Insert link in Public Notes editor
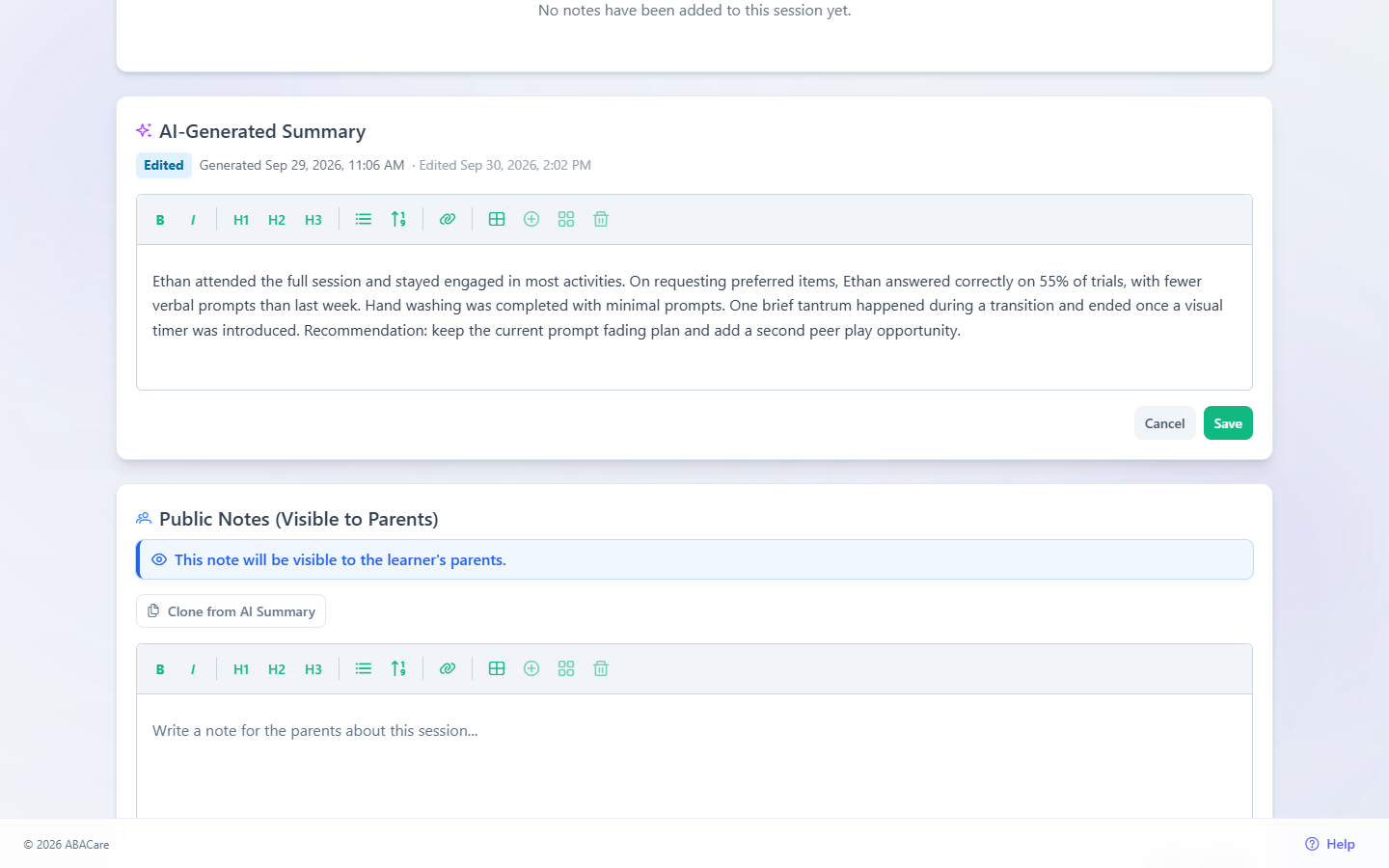This screenshot has height=868, width=1389. [x=448, y=668]
